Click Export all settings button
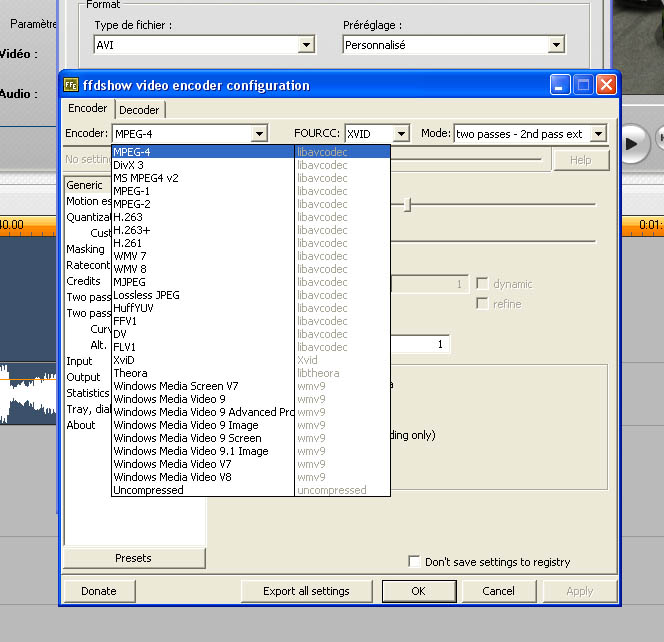Screen dimensions: 664x642 click(306, 591)
